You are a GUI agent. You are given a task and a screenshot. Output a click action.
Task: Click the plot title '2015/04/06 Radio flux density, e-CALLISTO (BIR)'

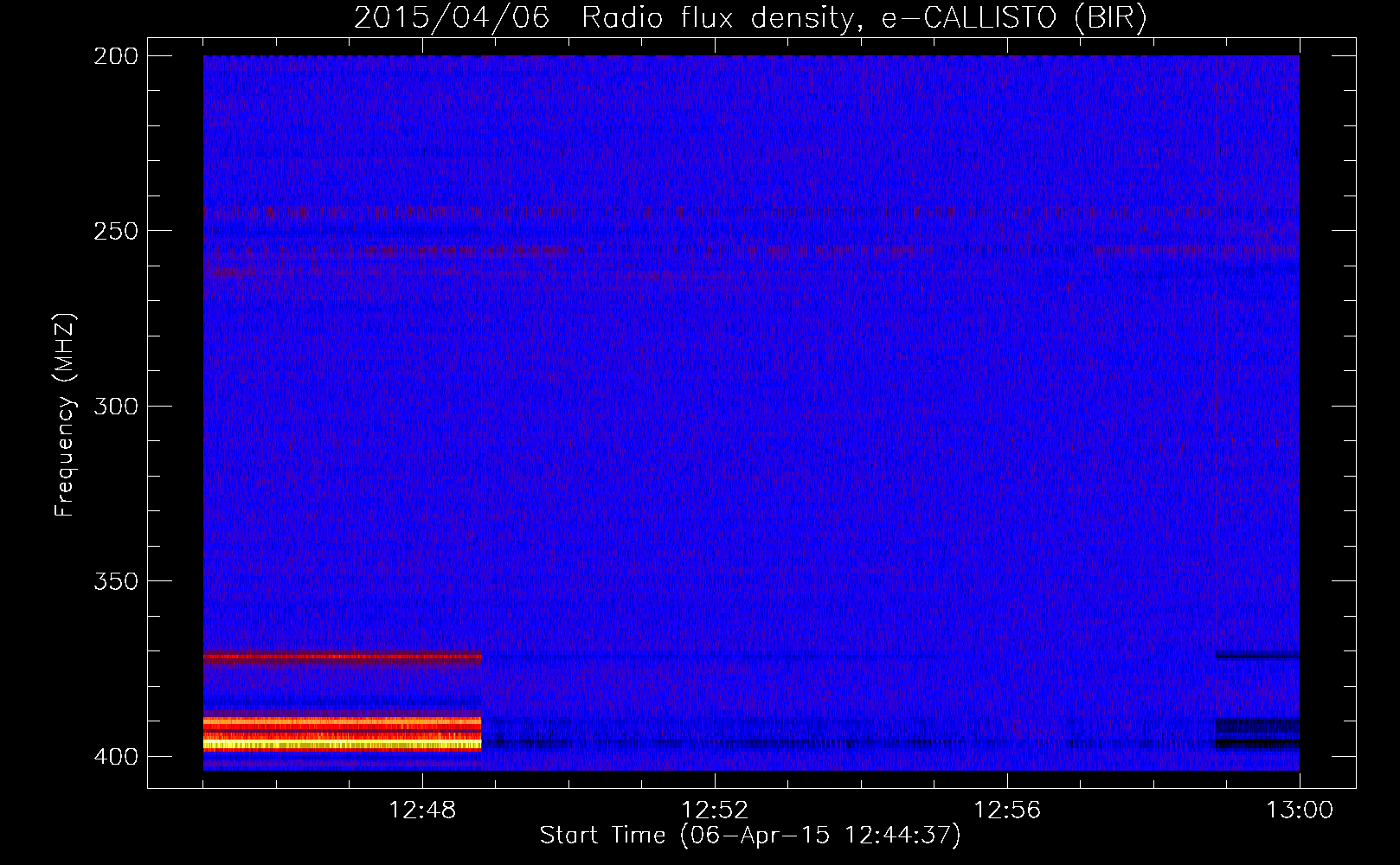pos(750,17)
